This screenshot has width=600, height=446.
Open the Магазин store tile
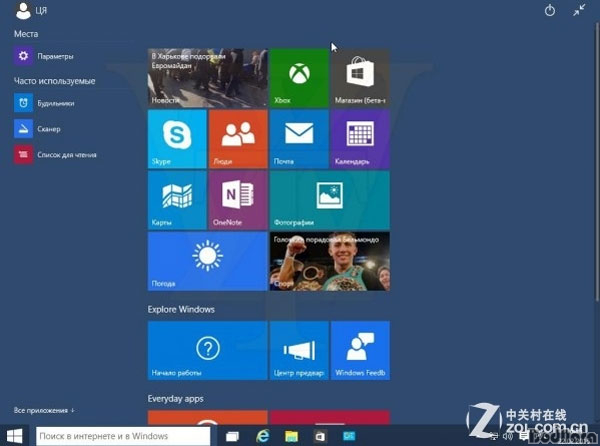[360, 78]
